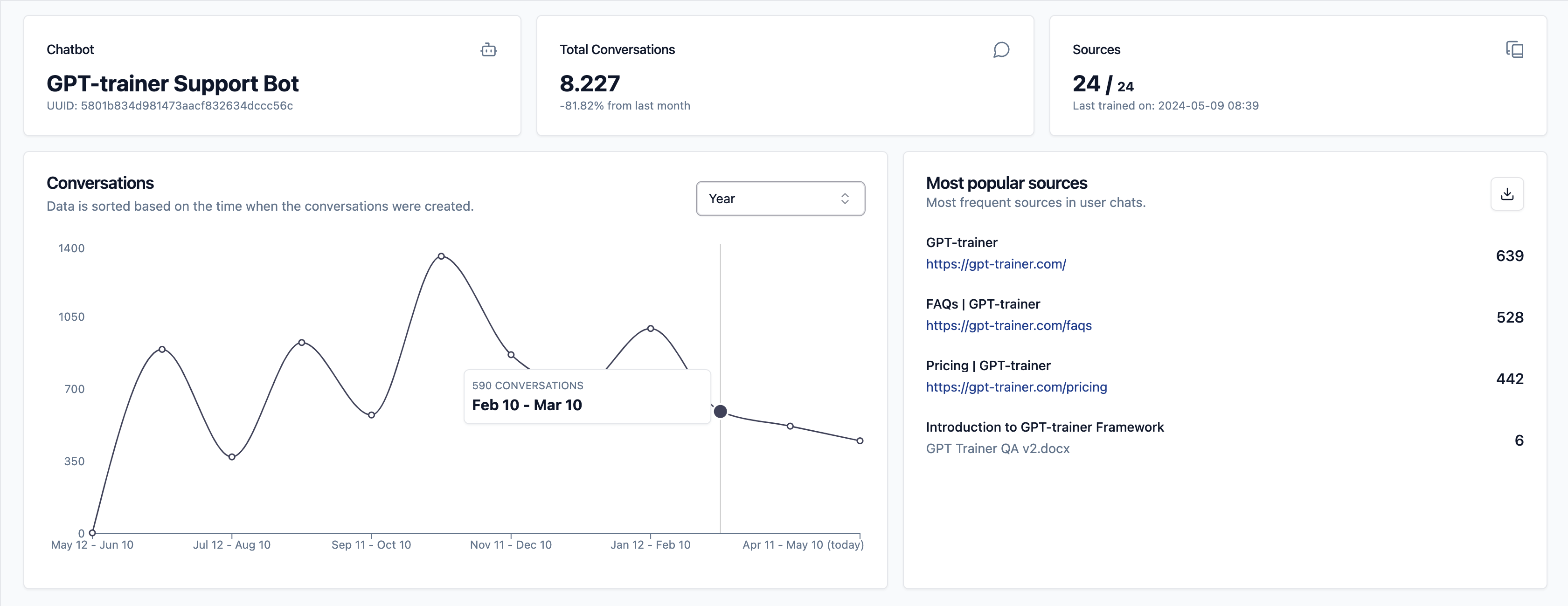Click GPT Trainer QA v2.docx source
This screenshot has width=1568, height=606.
[997, 448]
